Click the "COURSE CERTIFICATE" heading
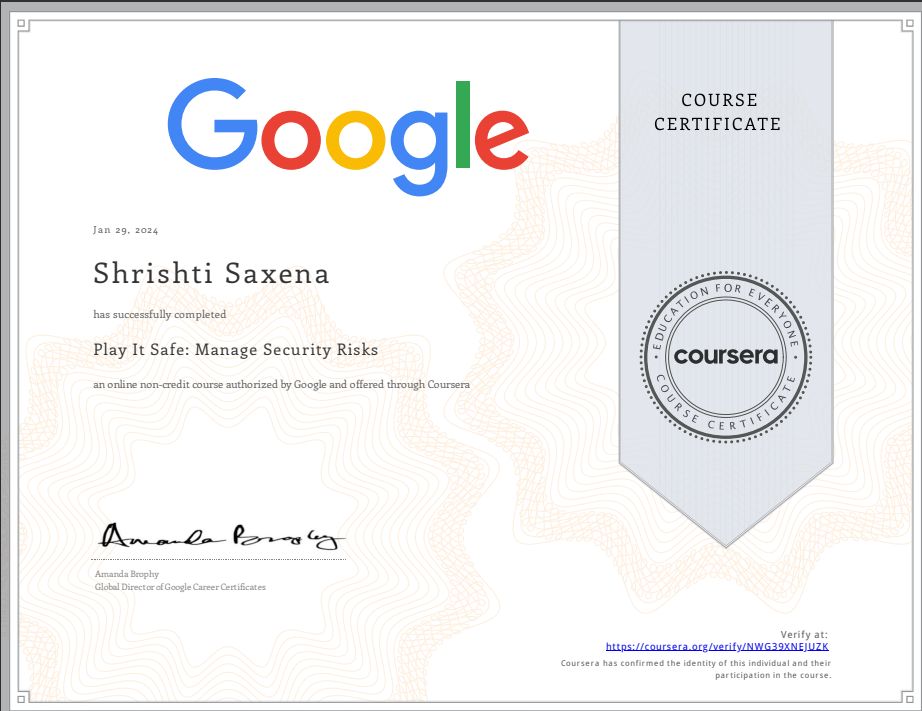The width and height of the screenshot is (922, 711). 718,112
